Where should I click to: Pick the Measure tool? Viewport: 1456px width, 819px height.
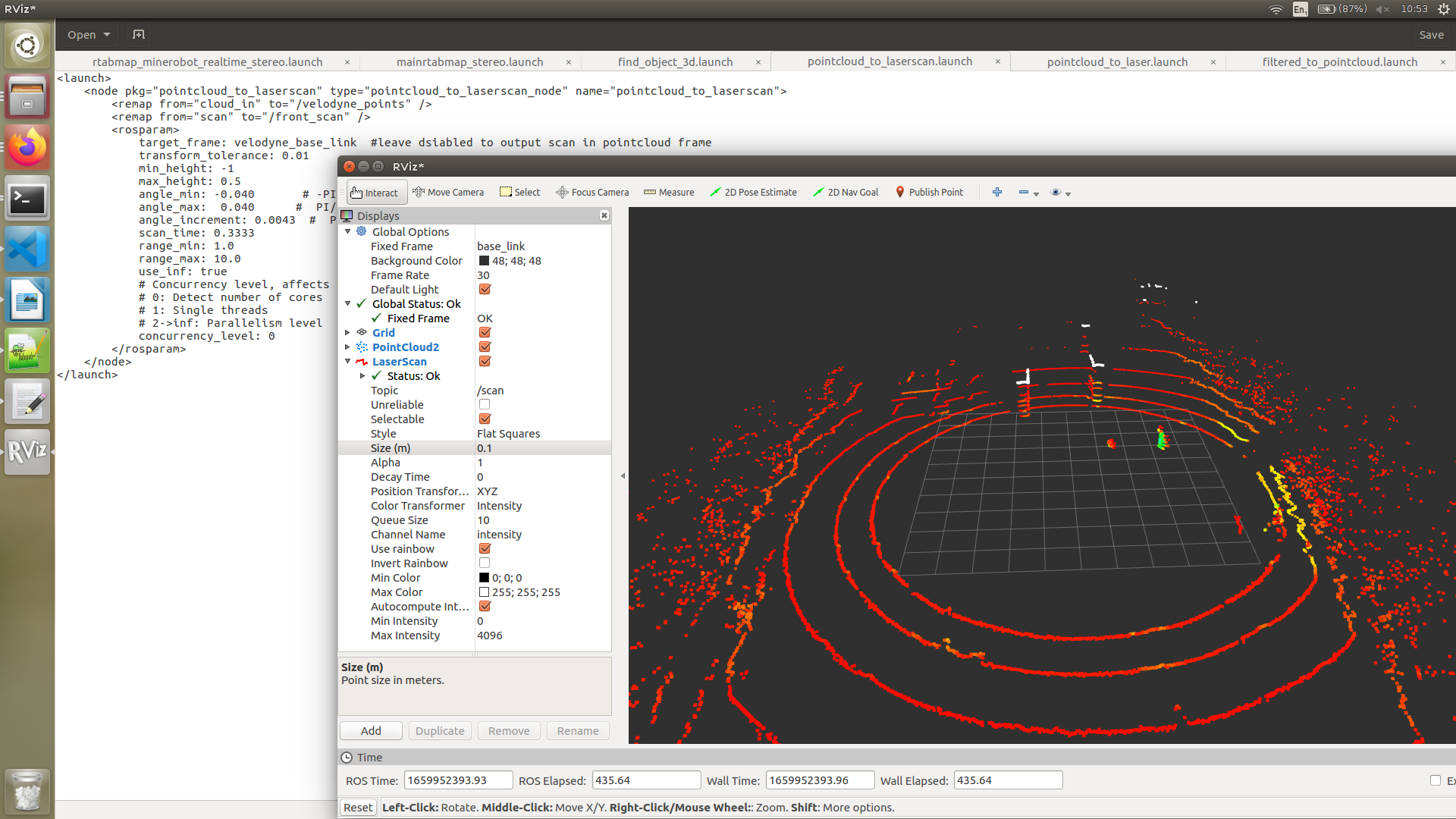669,193
